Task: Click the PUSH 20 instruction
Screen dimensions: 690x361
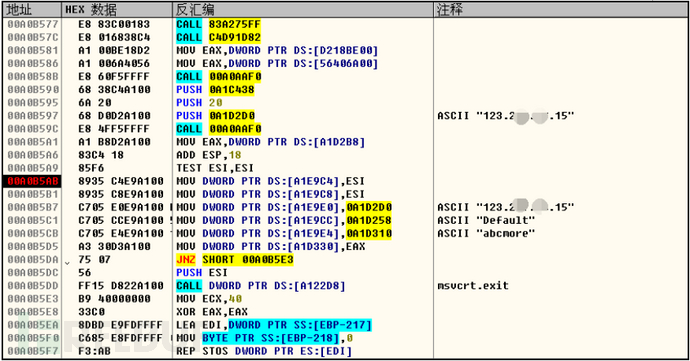Action: pos(199,103)
